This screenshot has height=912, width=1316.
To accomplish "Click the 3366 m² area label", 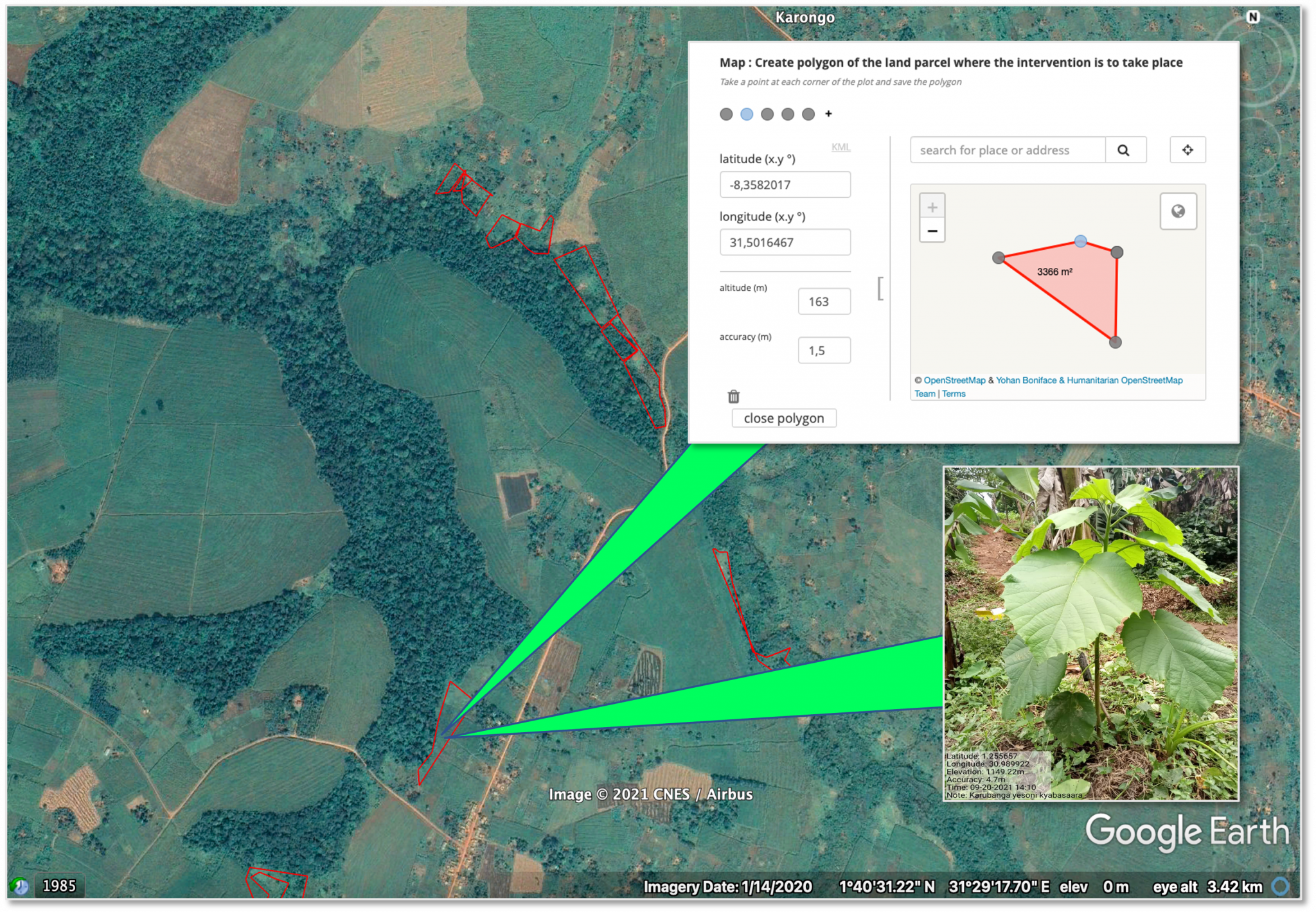I will (1054, 272).
